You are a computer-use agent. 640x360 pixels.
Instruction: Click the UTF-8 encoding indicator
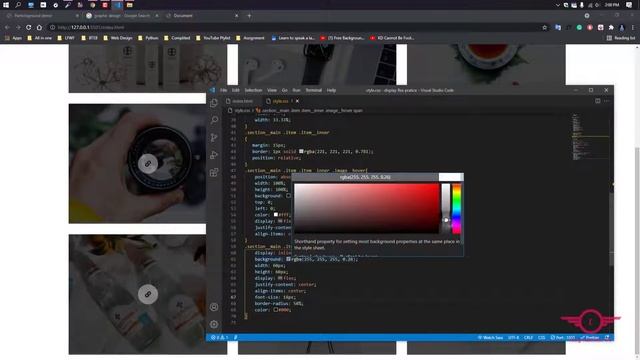click(x=513, y=338)
